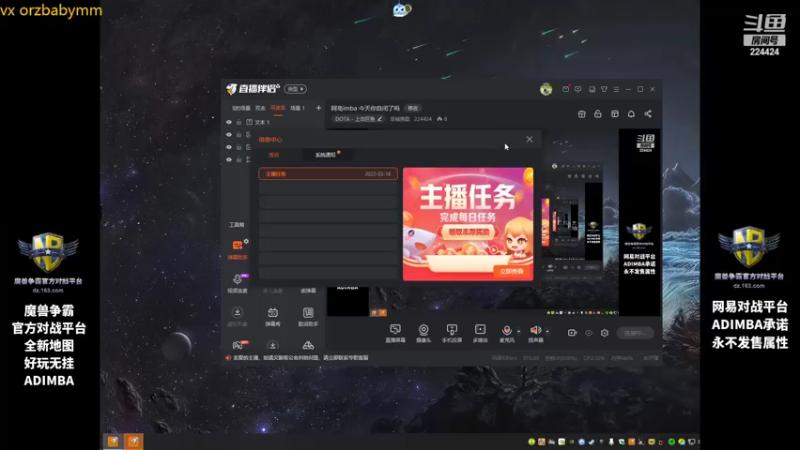This screenshot has width=800, height=450.
Task: Toggle eye icon of third source row
Action: [229, 147]
